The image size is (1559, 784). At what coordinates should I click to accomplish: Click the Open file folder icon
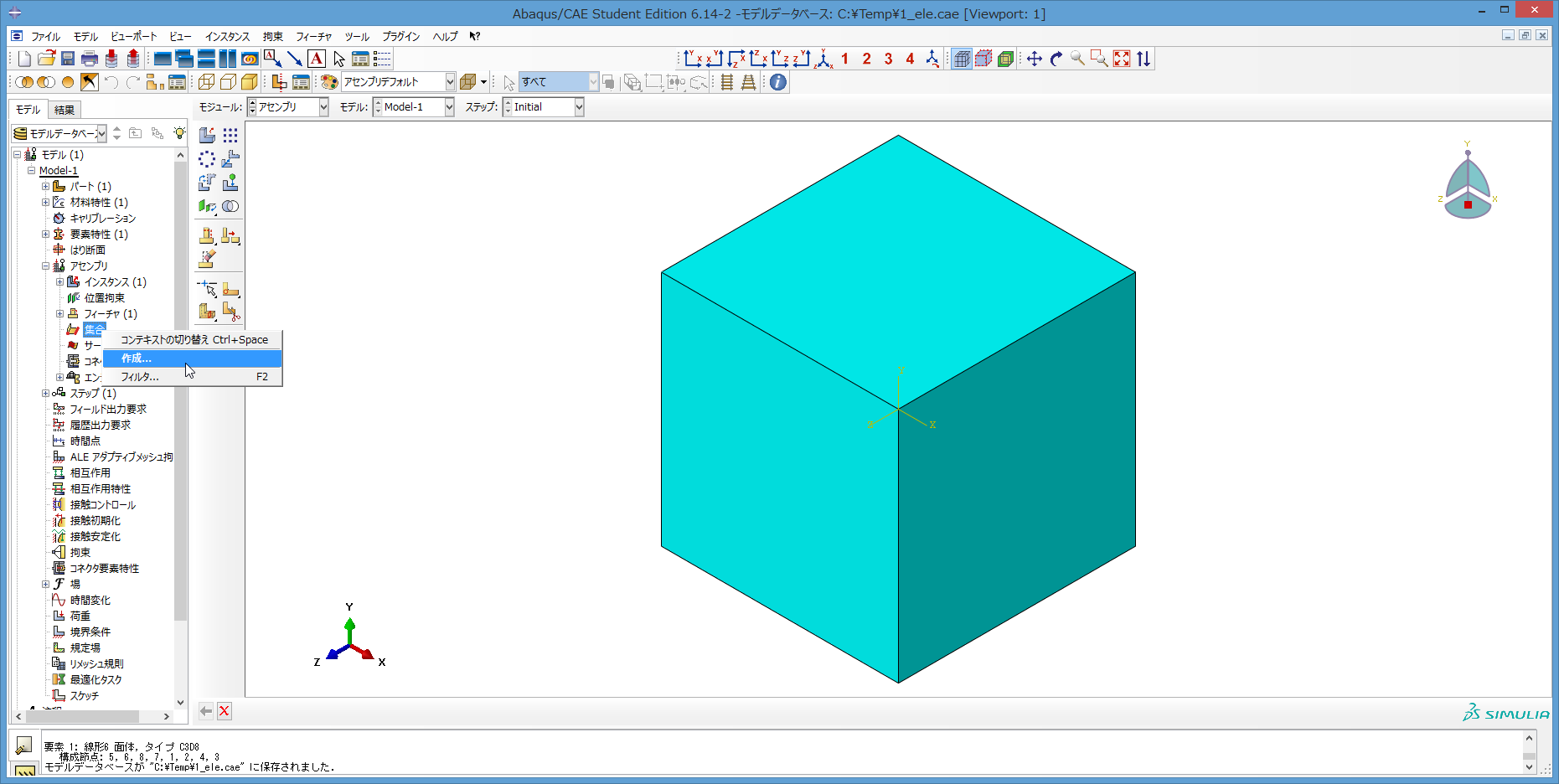pyautogui.click(x=46, y=59)
